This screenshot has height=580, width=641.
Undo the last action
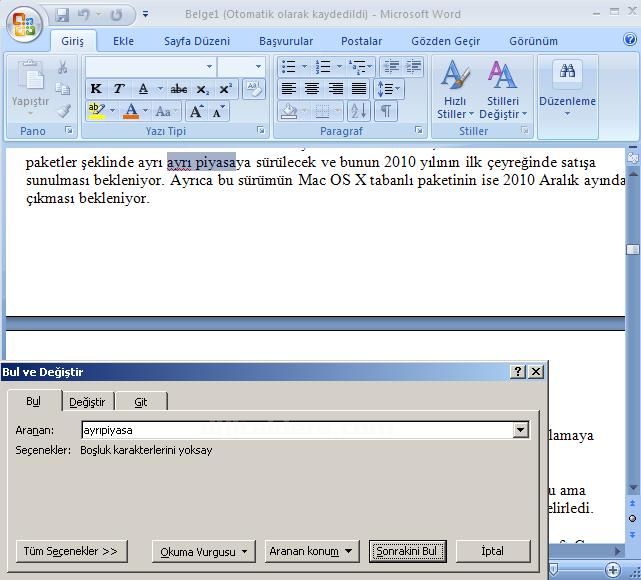[84, 16]
